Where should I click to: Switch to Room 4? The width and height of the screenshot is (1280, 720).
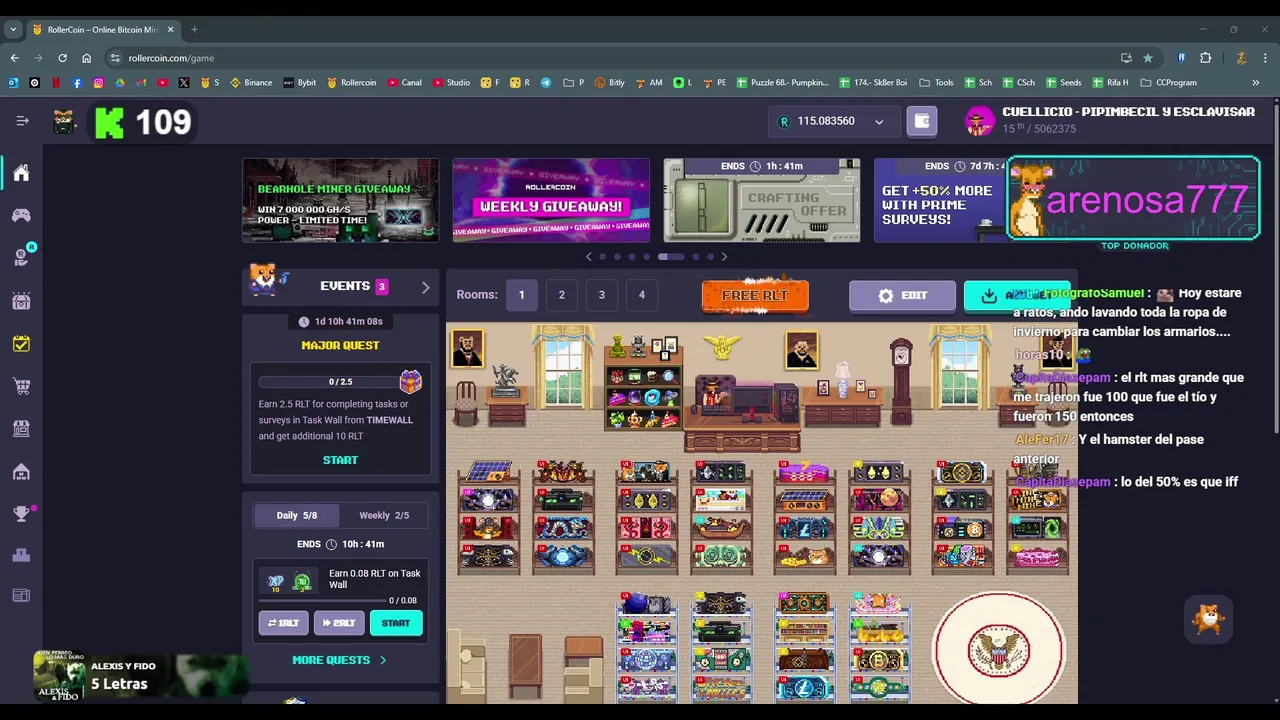click(x=641, y=295)
